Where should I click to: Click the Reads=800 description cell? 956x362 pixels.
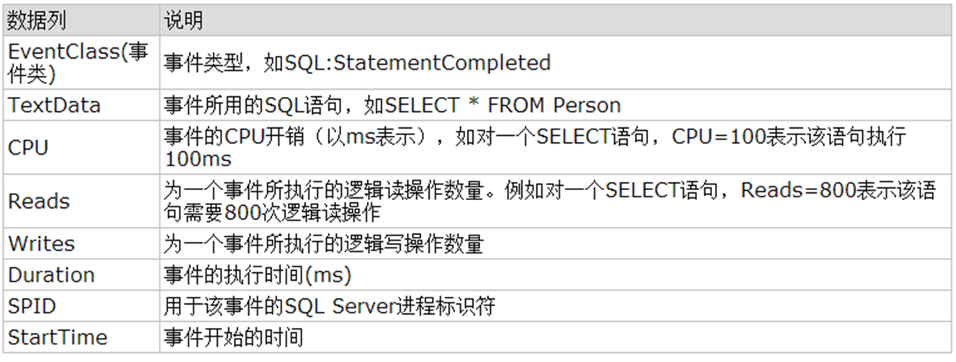[x=555, y=201]
